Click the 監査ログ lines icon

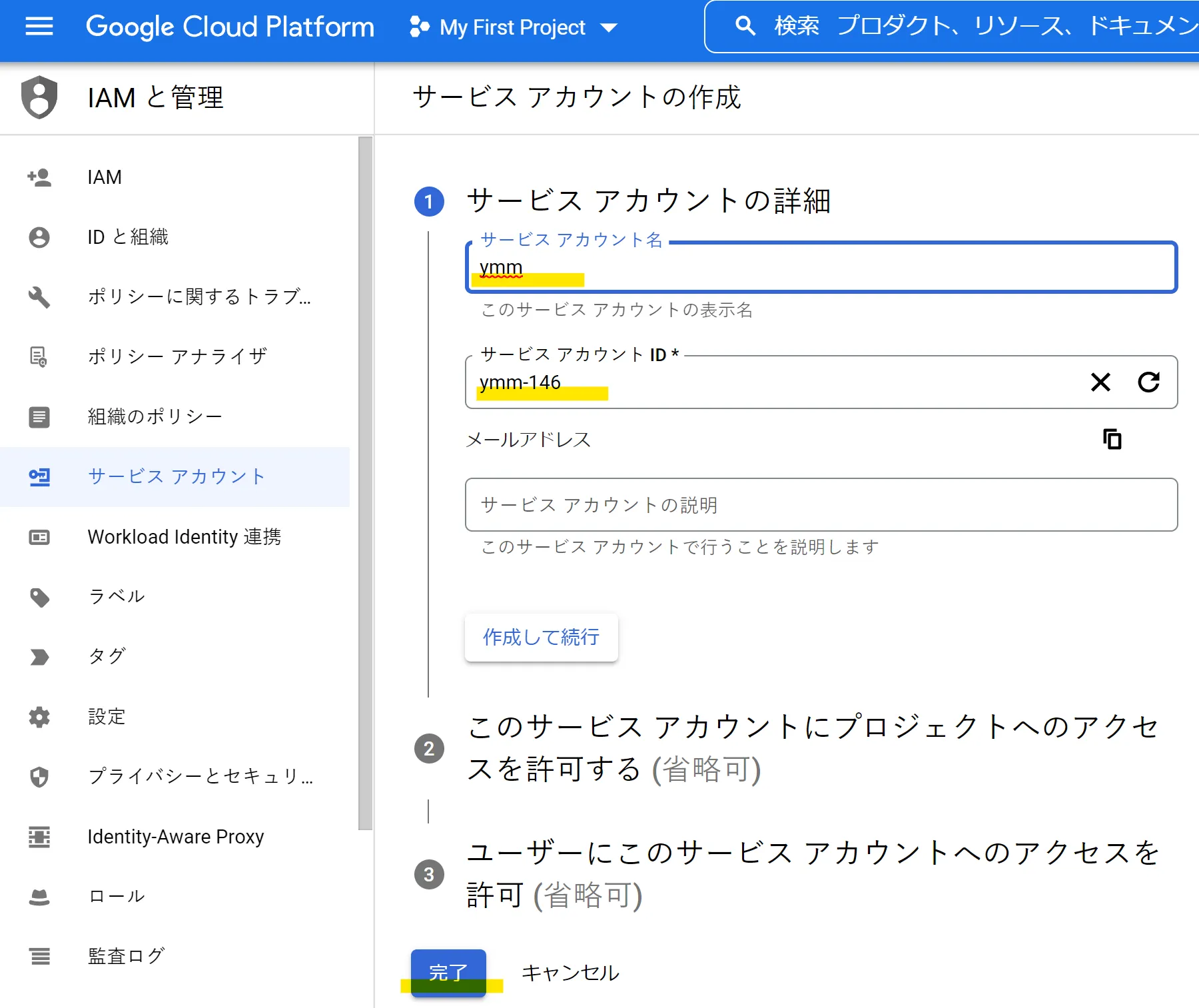(39, 957)
